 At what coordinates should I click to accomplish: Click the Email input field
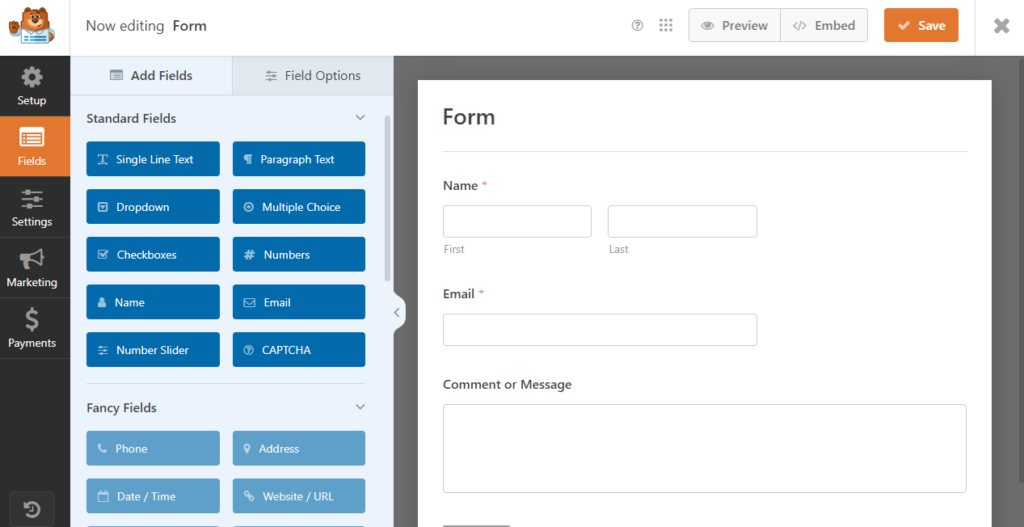point(600,330)
